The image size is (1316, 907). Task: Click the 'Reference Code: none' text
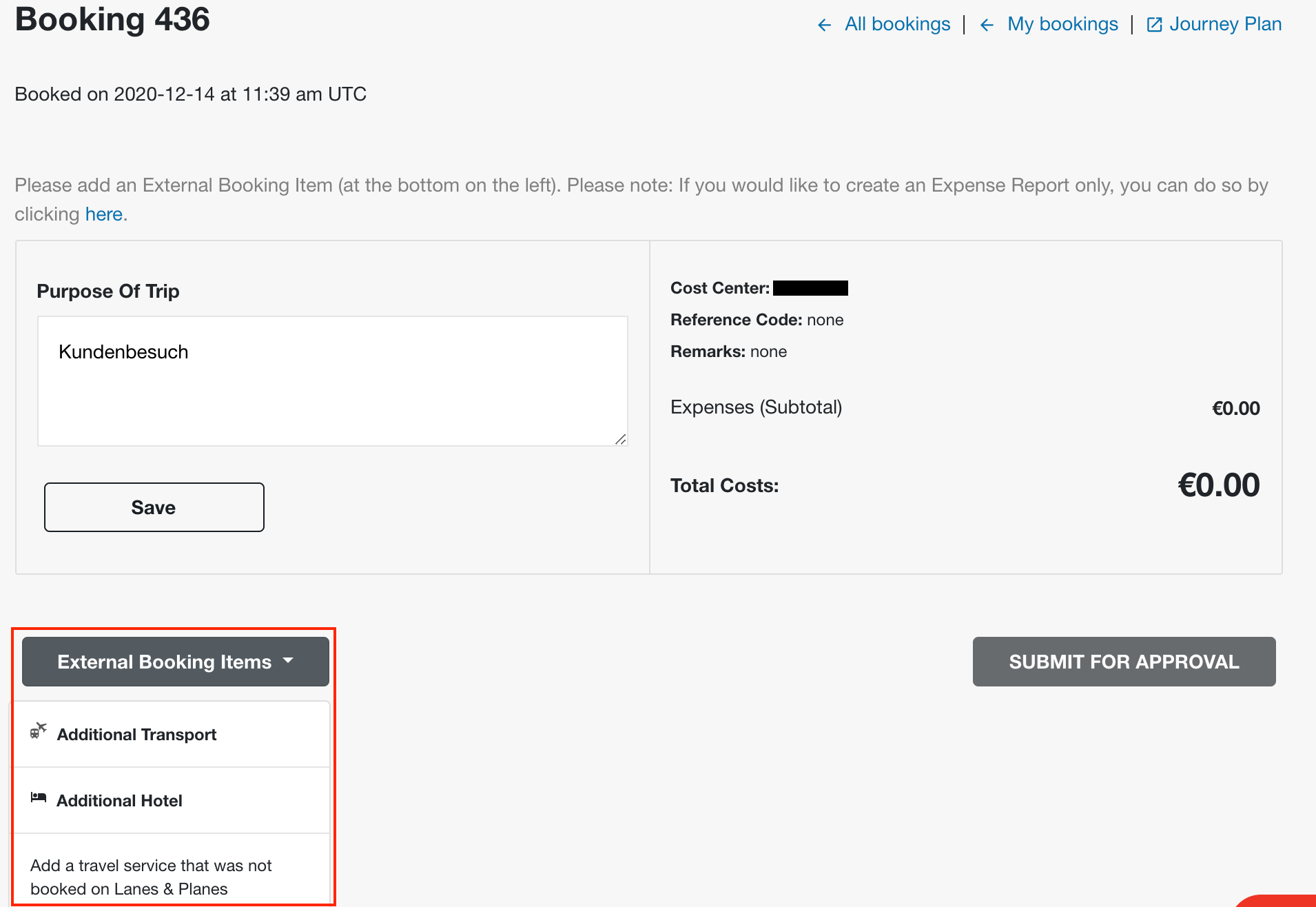[757, 320]
